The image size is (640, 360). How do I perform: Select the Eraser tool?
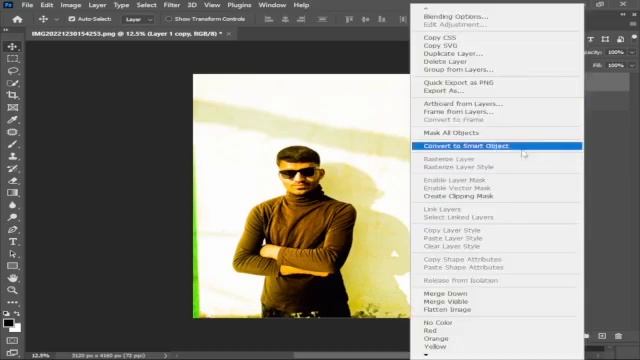pyautogui.click(x=12, y=180)
